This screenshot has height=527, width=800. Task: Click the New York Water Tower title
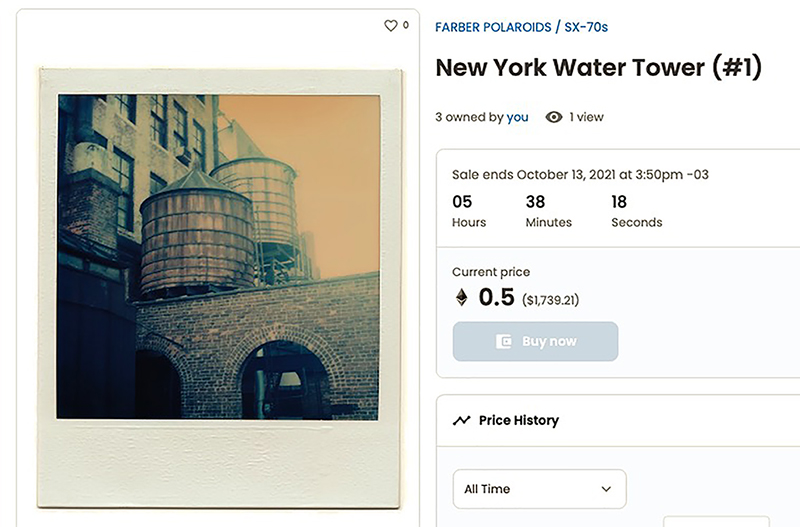tap(598, 67)
